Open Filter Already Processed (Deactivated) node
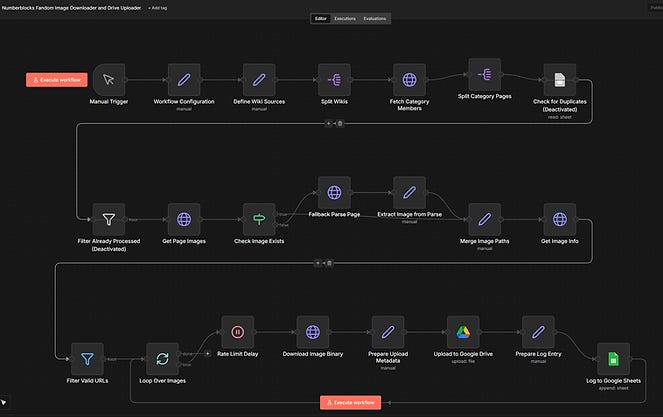 click(109, 219)
